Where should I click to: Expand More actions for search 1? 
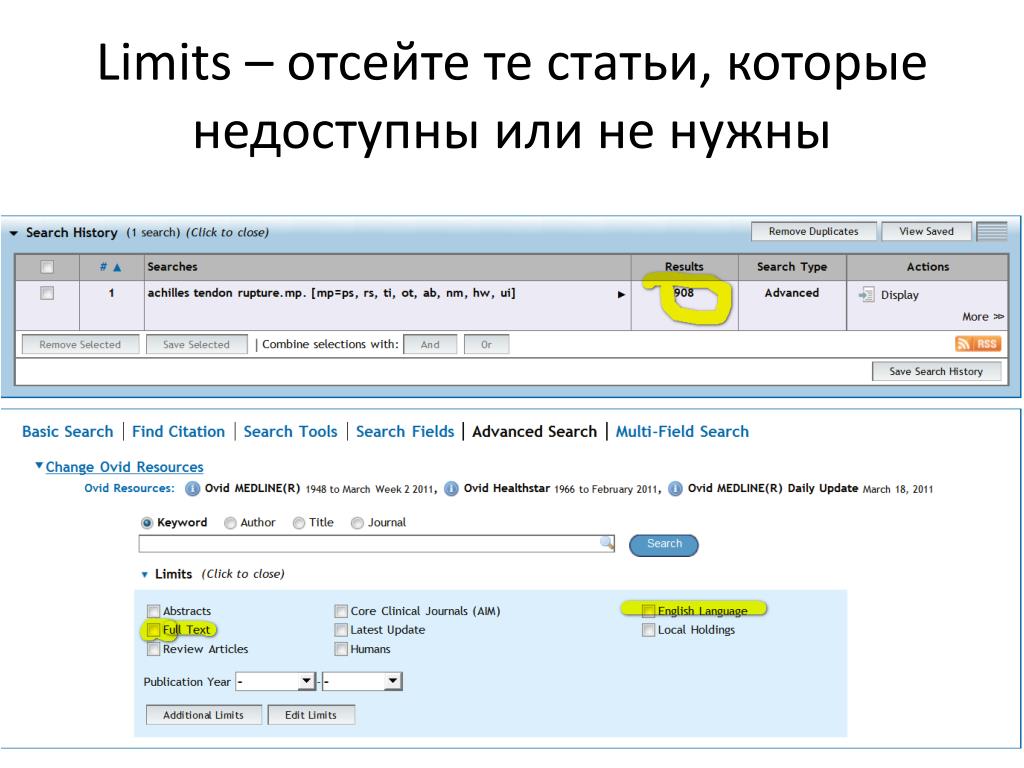click(x=983, y=317)
